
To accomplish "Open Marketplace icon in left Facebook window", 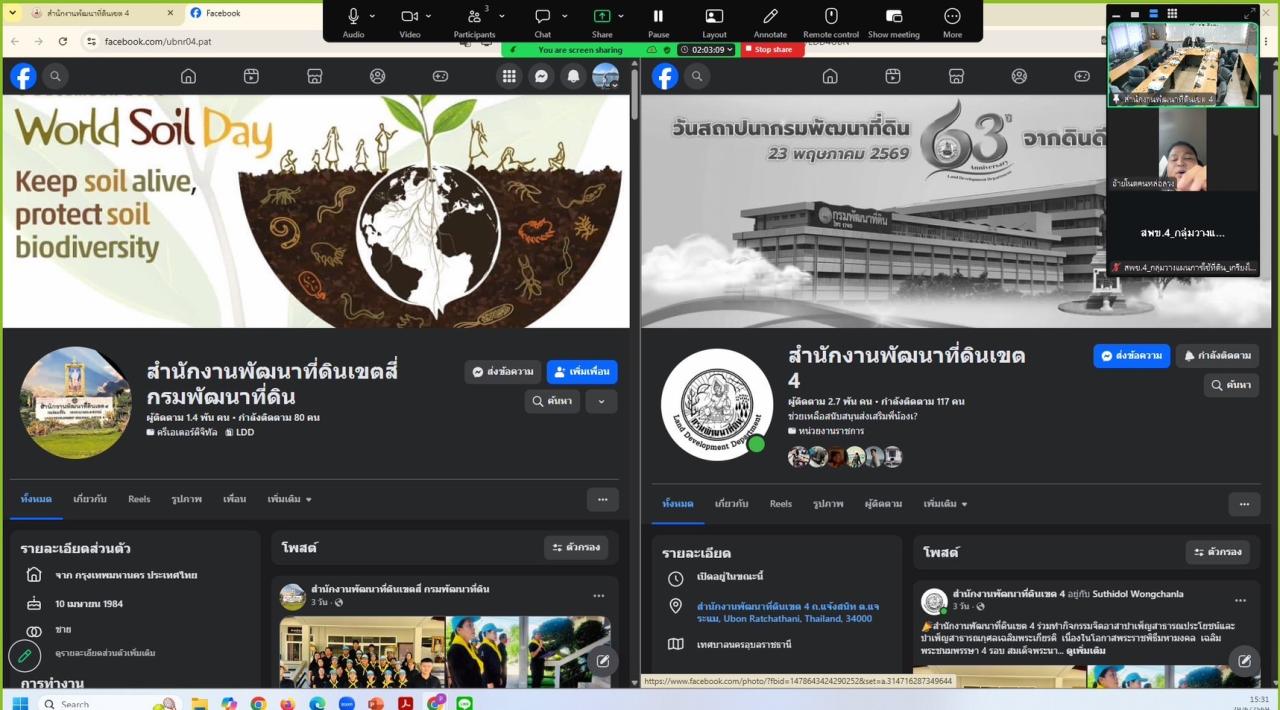I will (x=314, y=76).
